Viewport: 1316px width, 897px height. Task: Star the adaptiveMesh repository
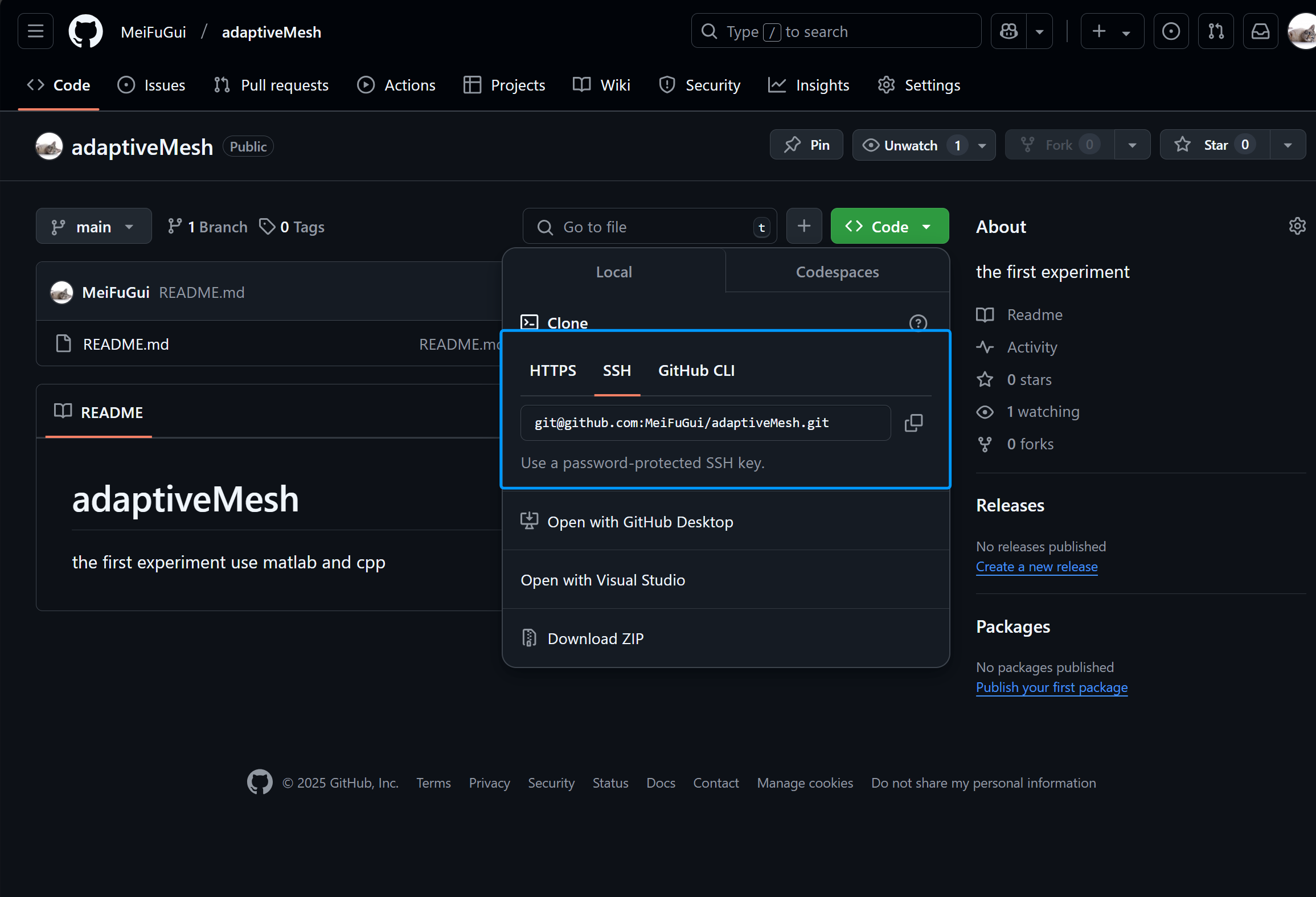click(x=1215, y=145)
